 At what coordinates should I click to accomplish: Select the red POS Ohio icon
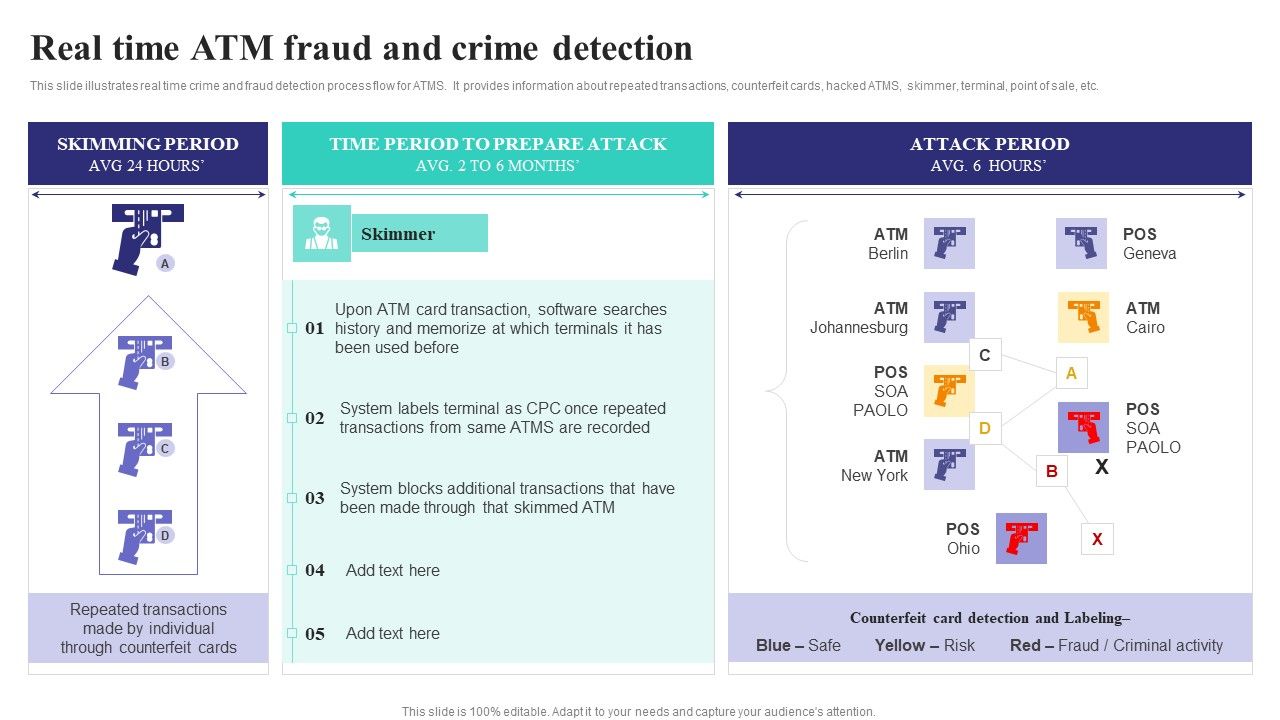(1021, 538)
